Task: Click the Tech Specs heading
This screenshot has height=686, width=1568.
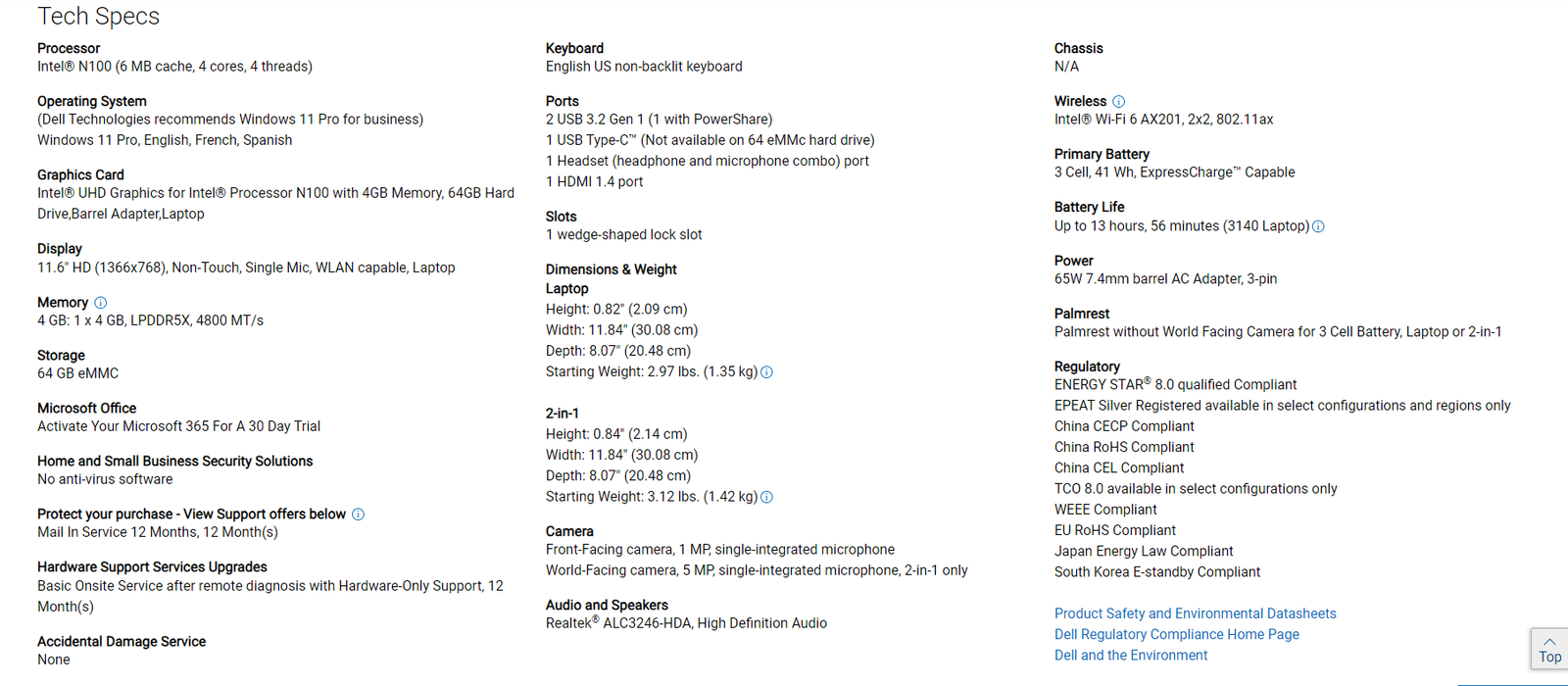Action: click(98, 17)
